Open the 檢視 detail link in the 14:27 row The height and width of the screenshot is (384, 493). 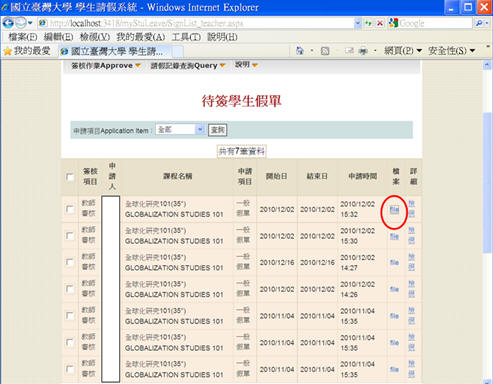(412, 262)
